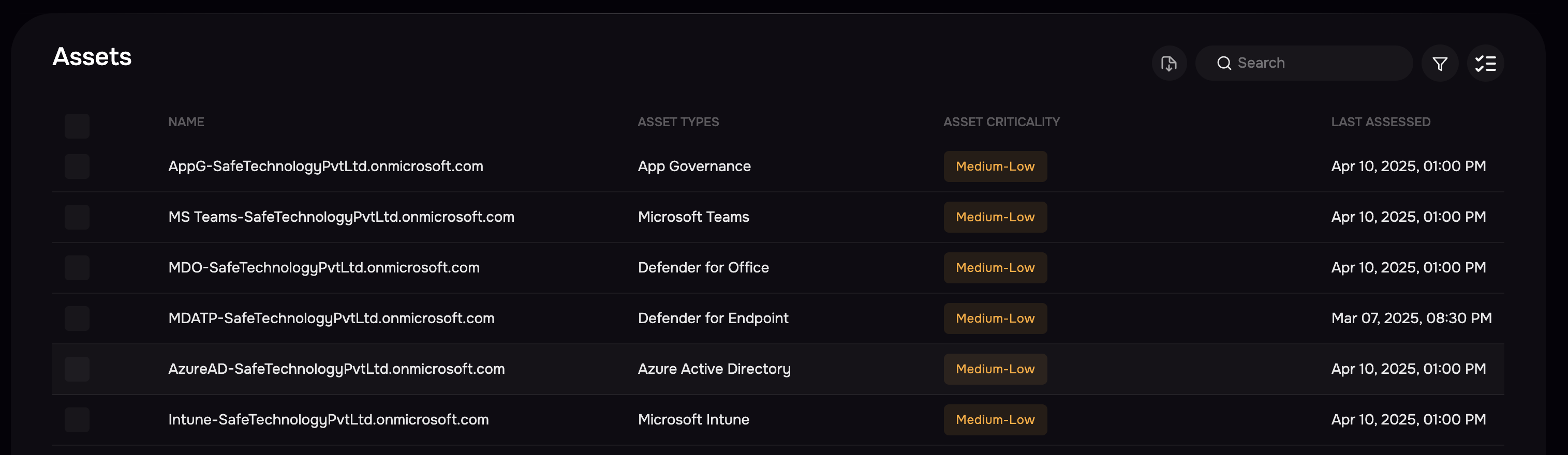The height and width of the screenshot is (455, 1568).
Task: Click Medium-Low badge in Azure Active Directory row
Action: (995, 369)
